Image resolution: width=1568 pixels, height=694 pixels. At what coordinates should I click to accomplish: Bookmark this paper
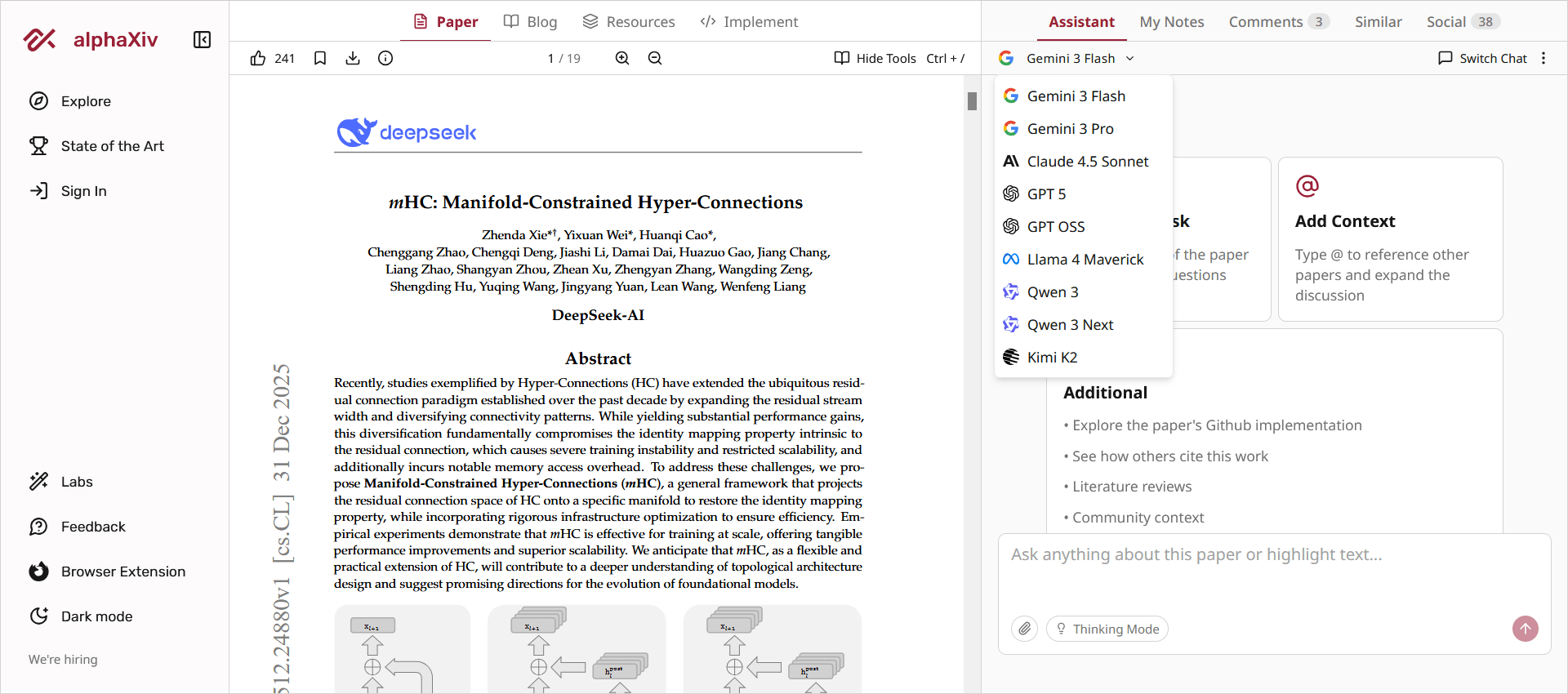coord(320,58)
